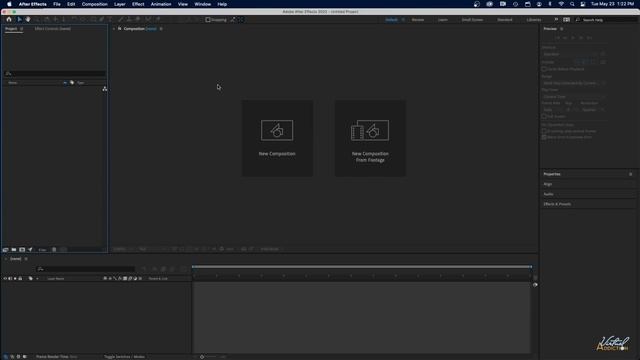Open the Project tab menu icon
This screenshot has width=640, height=360.
[x=22, y=29]
